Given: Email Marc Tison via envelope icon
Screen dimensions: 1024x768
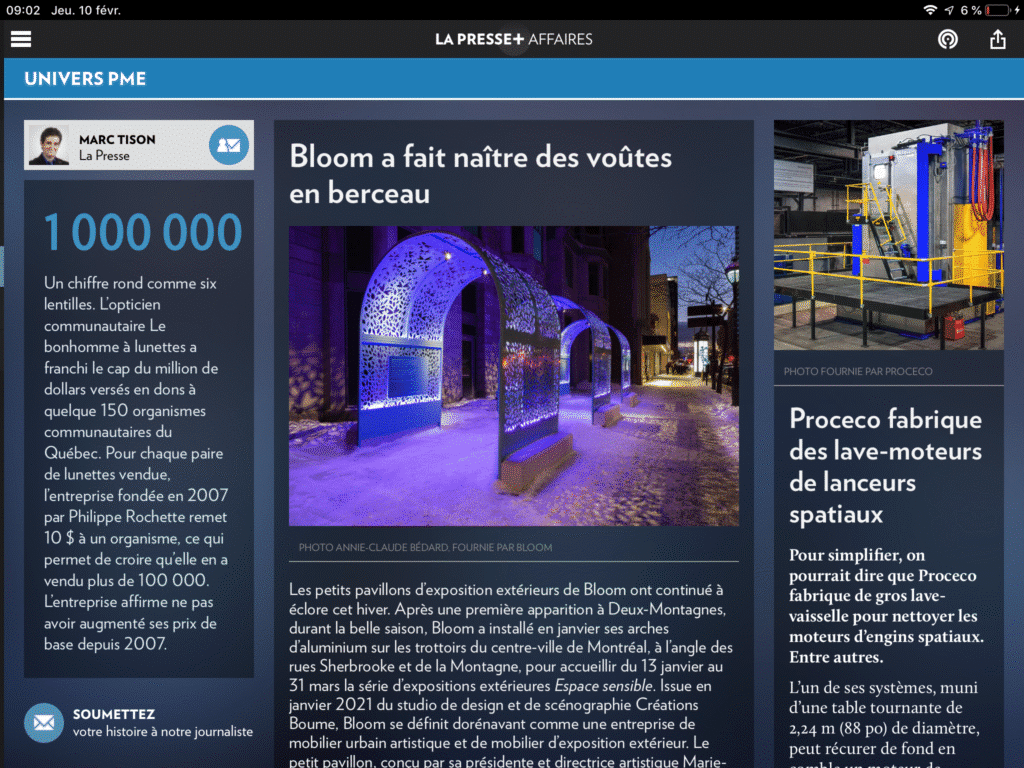Looking at the screenshot, I should (229, 146).
